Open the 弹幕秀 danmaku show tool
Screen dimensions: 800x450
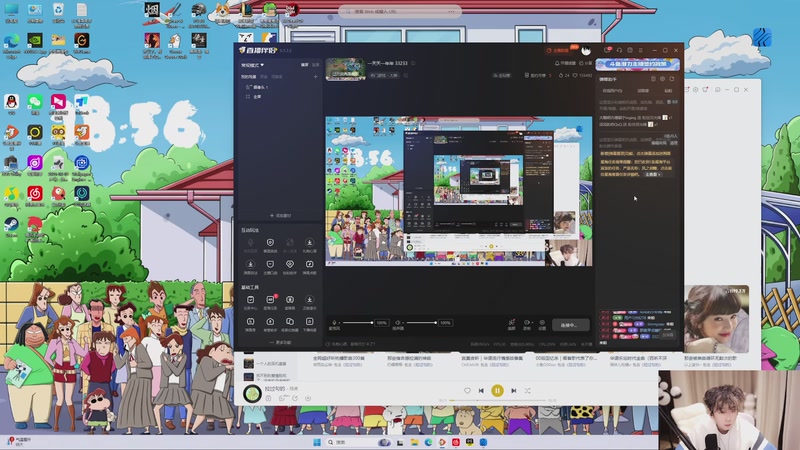click(251, 324)
